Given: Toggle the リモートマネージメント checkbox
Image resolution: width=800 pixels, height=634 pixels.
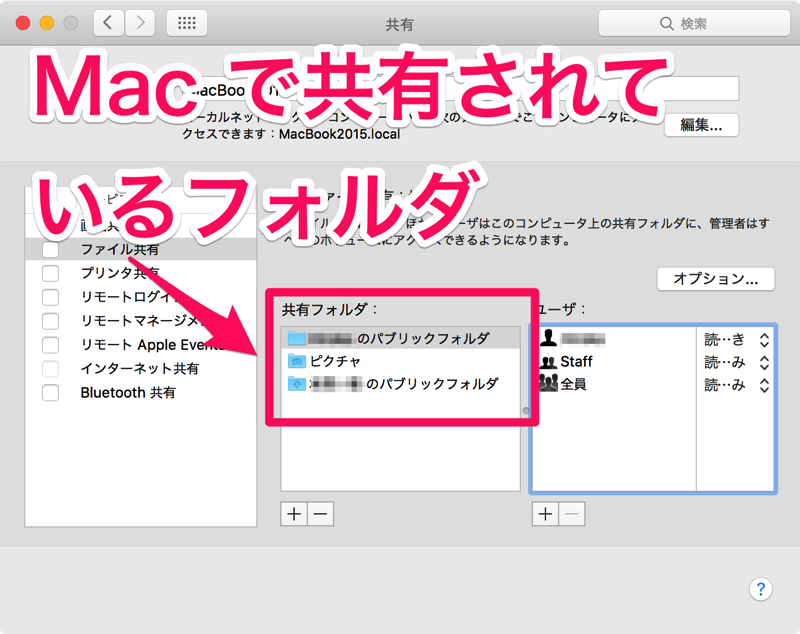Looking at the screenshot, I should click(x=51, y=321).
